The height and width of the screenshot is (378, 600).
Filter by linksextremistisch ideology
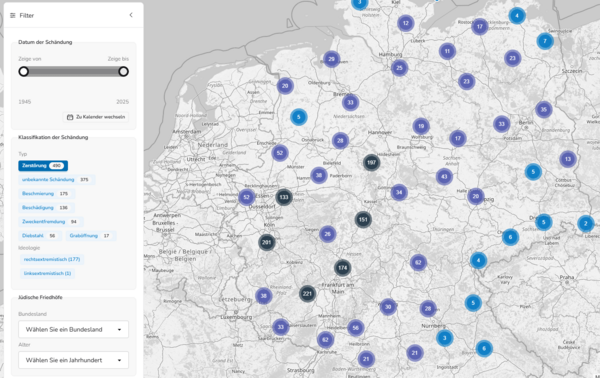(47, 274)
